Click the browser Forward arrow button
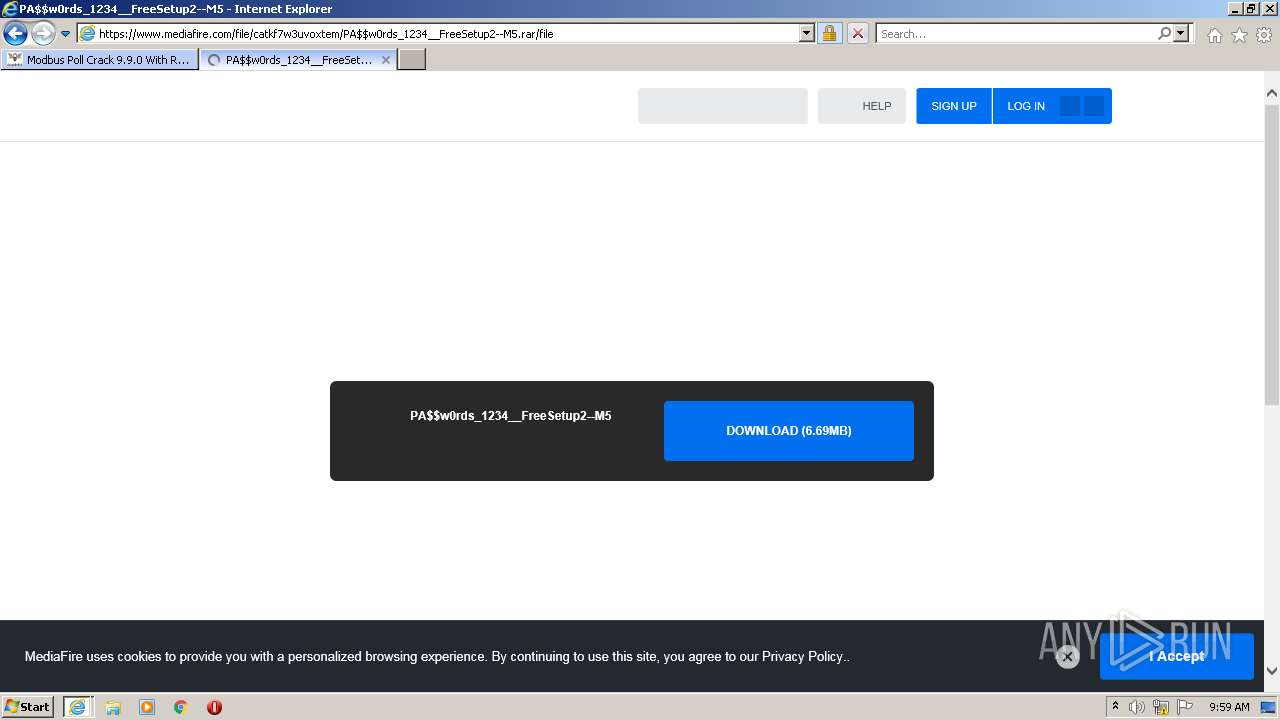The width and height of the screenshot is (1280, 720). tap(43, 34)
